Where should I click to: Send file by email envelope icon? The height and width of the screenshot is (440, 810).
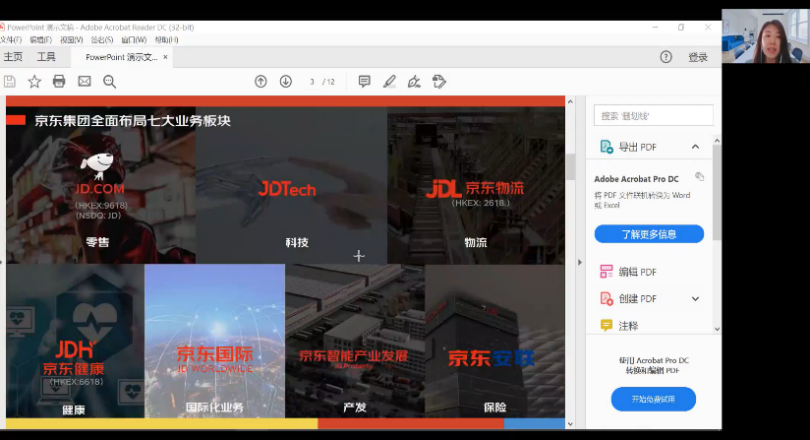coord(84,81)
